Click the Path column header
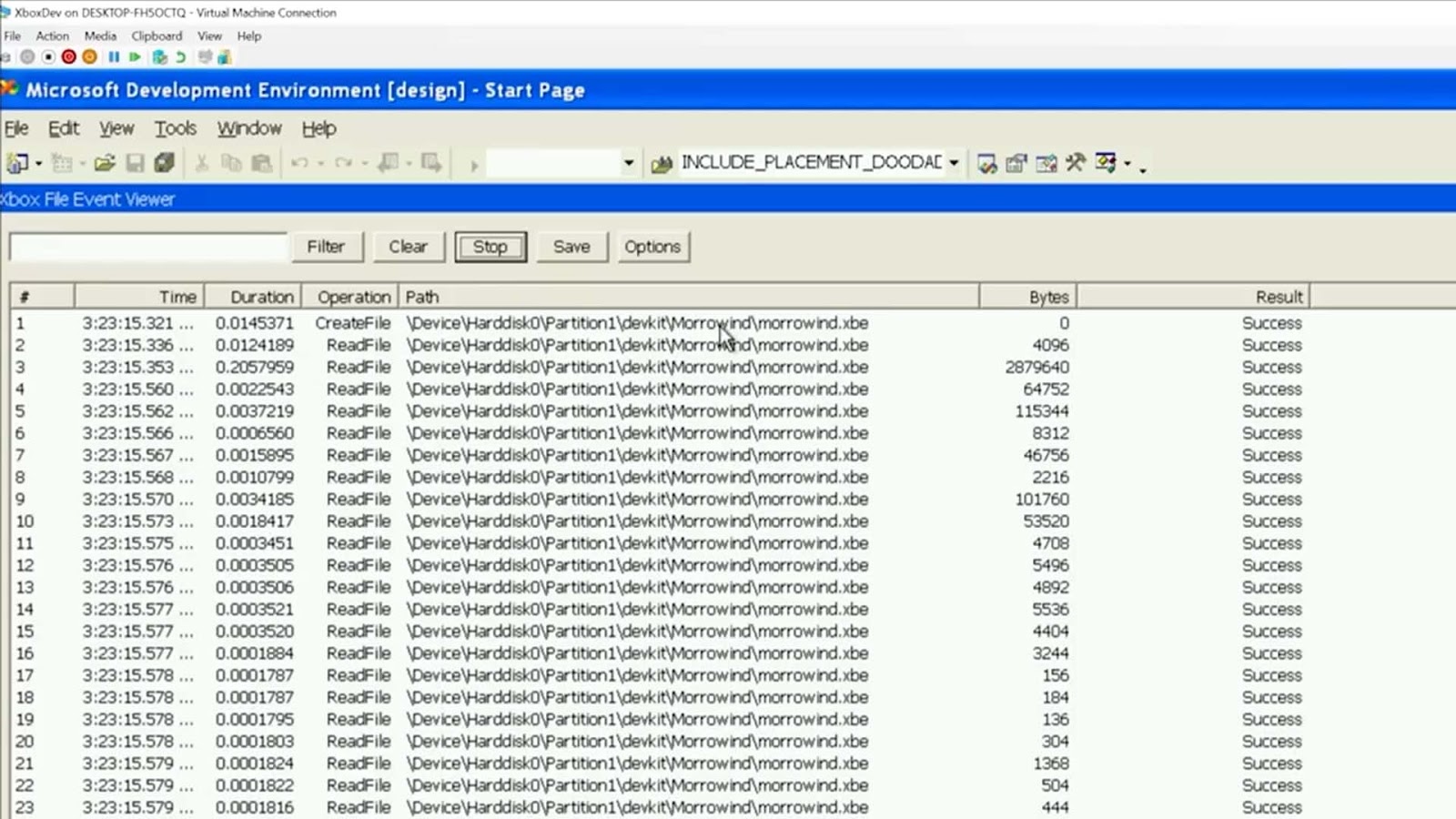 (x=688, y=297)
